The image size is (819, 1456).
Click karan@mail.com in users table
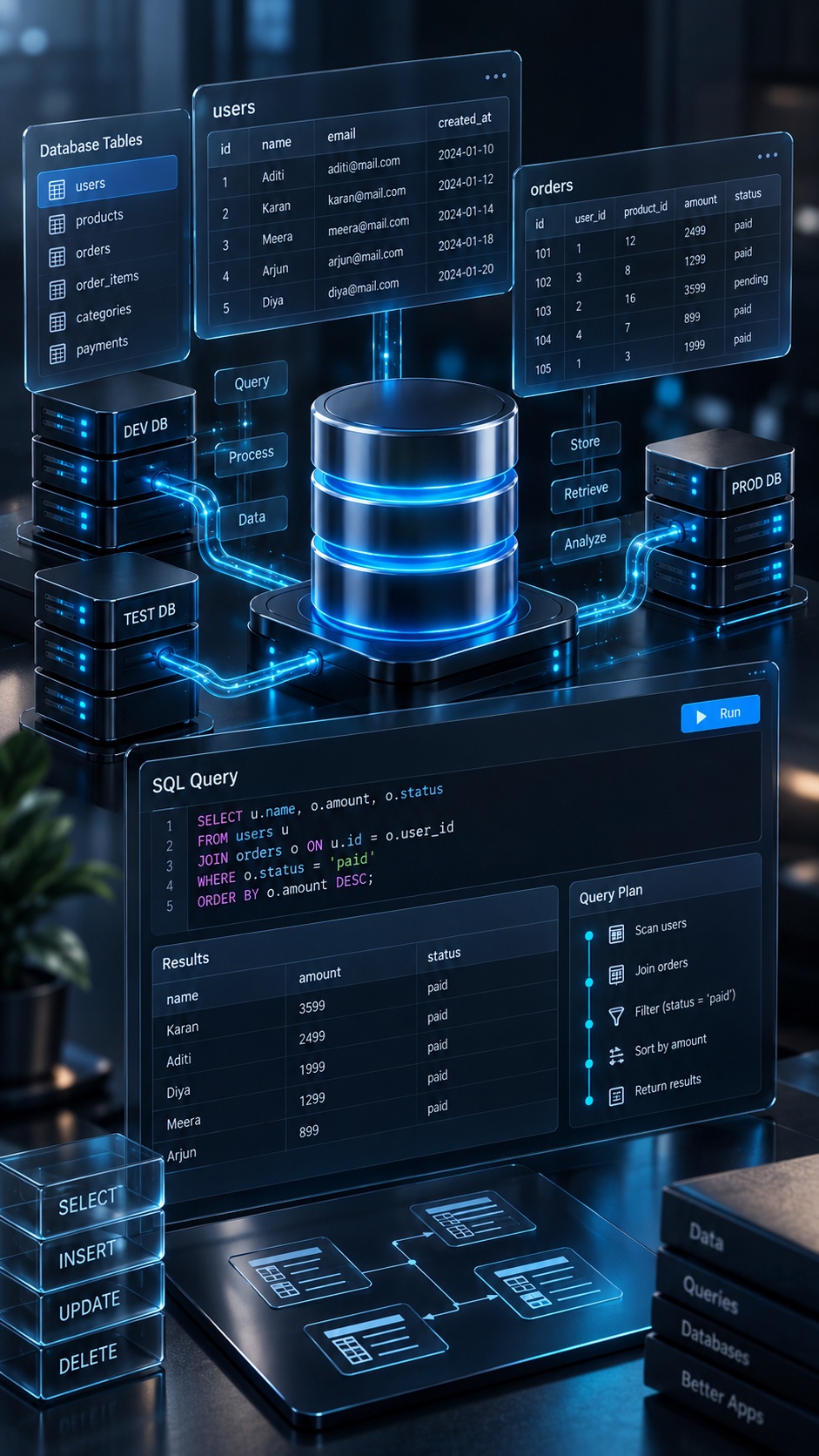366,195
